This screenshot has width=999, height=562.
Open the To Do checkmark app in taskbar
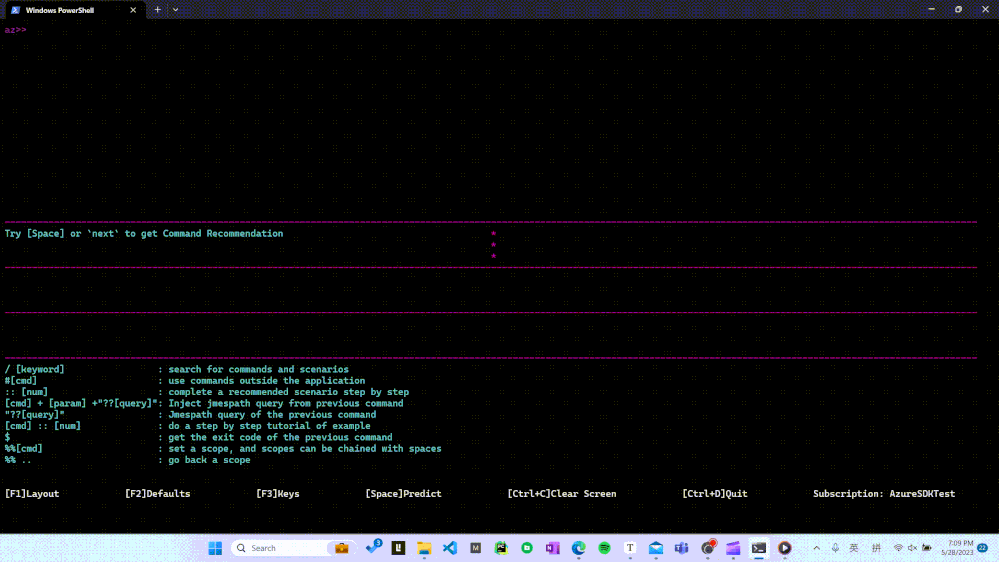coord(373,547)
